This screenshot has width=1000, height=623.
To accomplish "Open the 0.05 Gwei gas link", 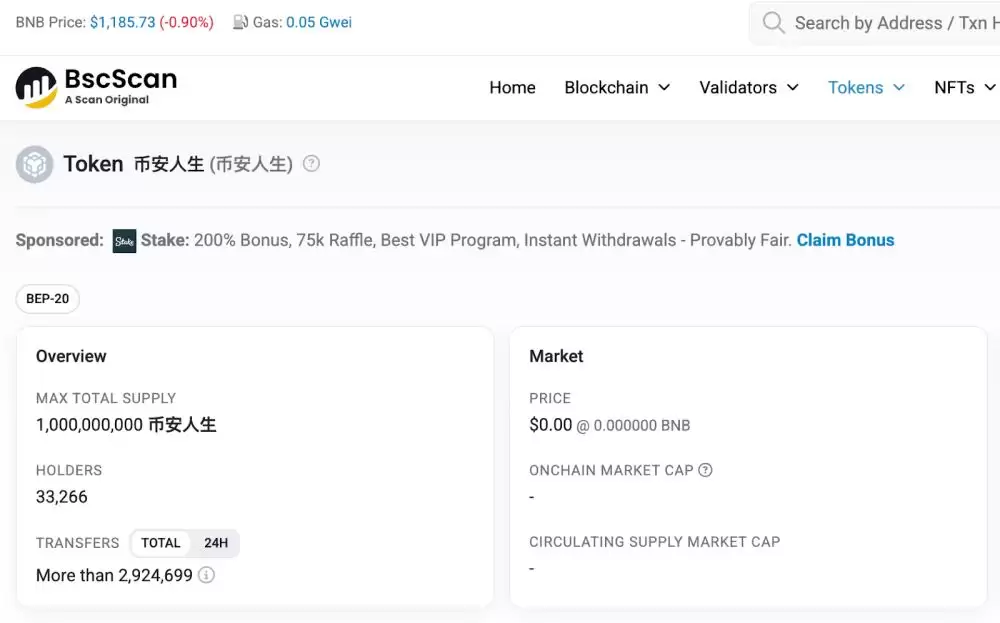I will coord(310,21).
